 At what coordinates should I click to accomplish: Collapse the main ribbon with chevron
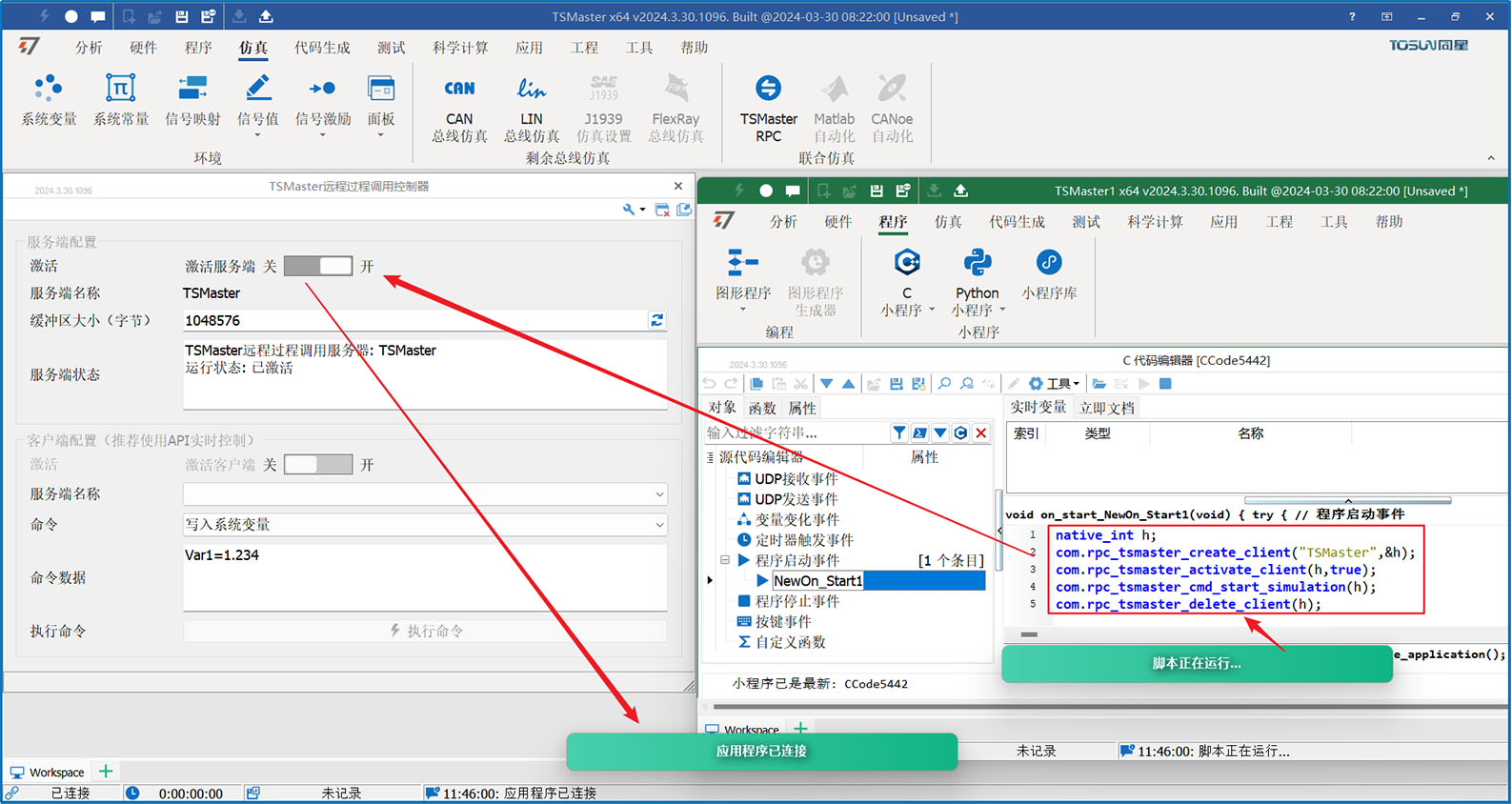tap(1491, 158)
